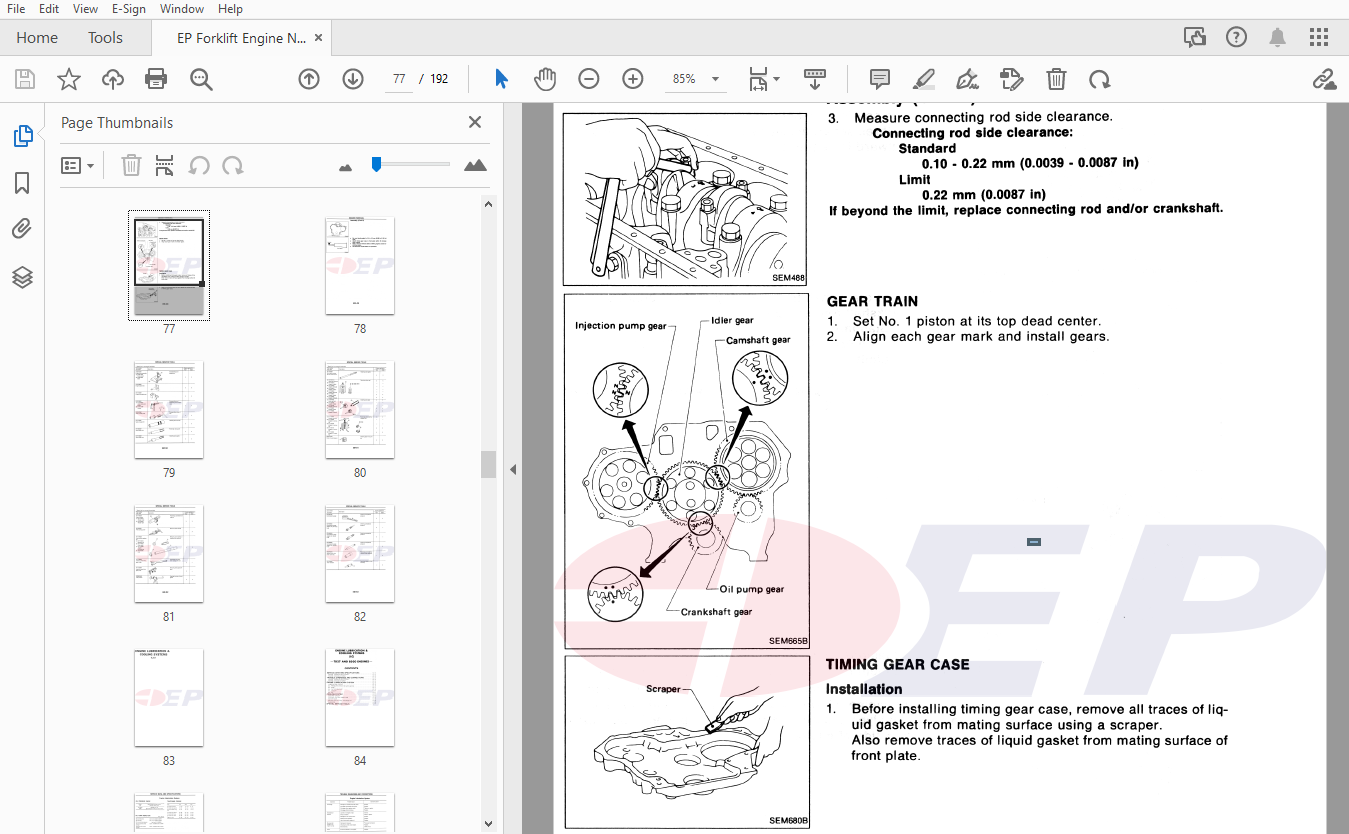Go to previous page up arrow
1349x834 pixels.
(x=309, y=79)
